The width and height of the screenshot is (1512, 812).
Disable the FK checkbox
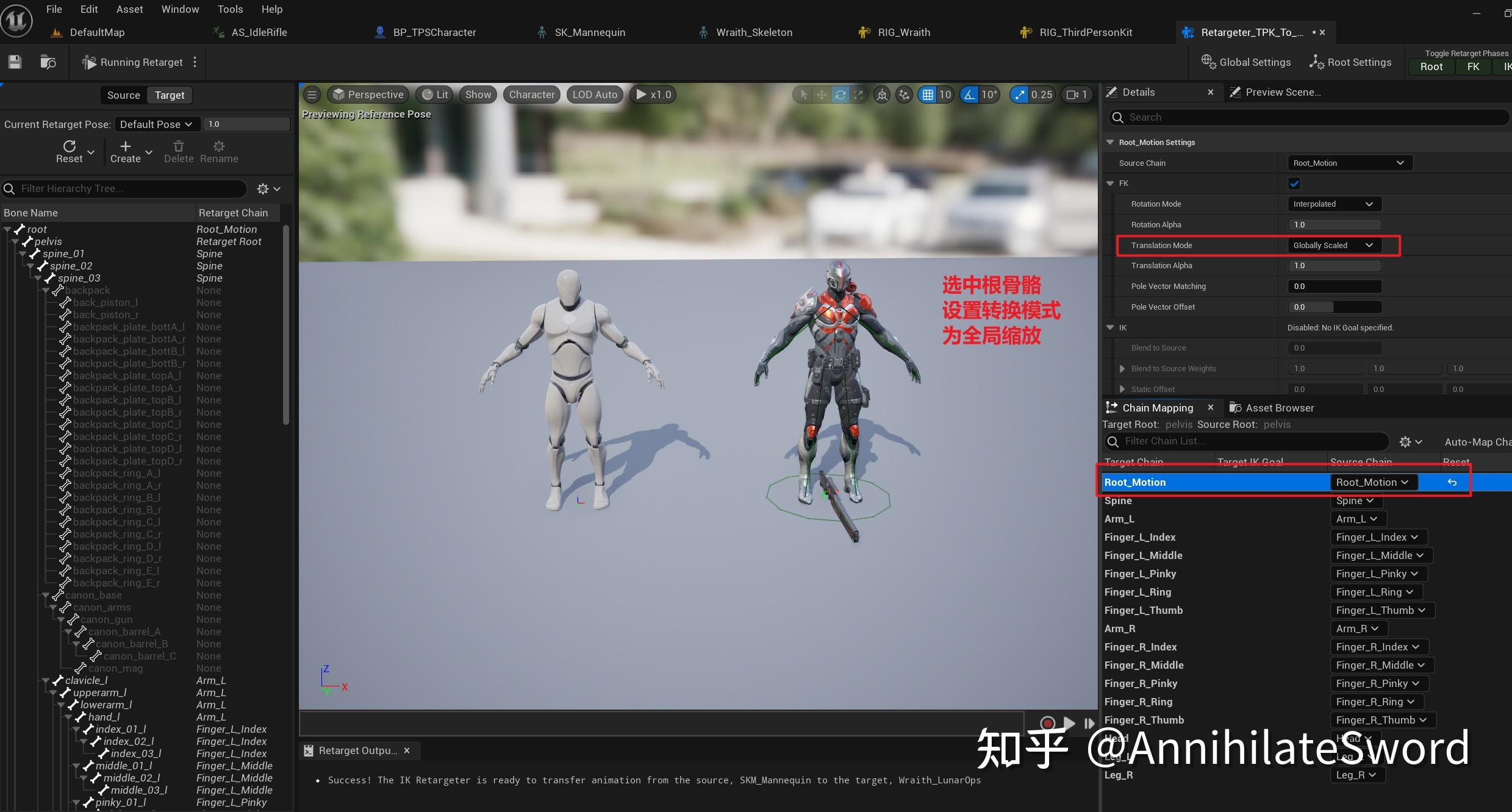[1294, 183]
